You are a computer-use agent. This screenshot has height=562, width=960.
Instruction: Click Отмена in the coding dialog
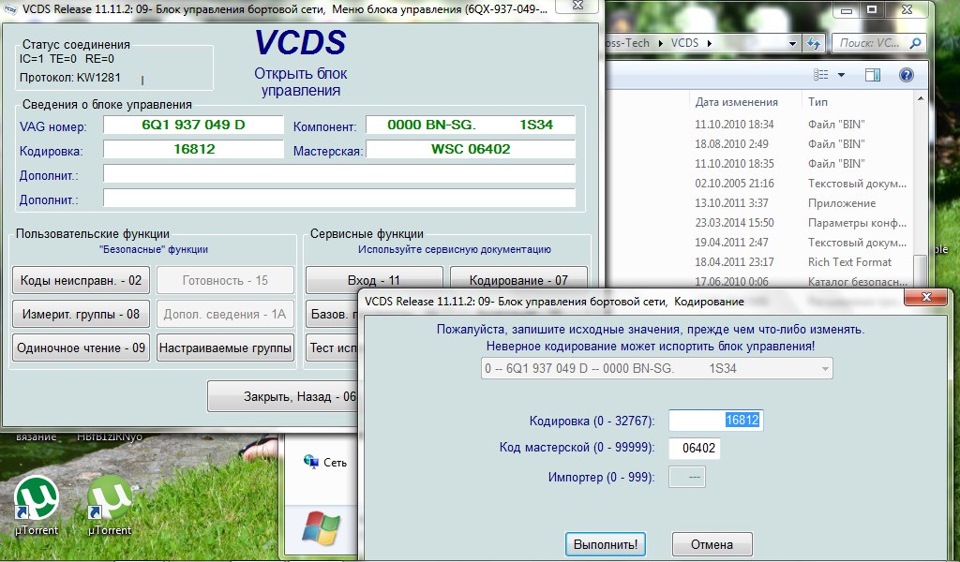(x=711, y=544)
